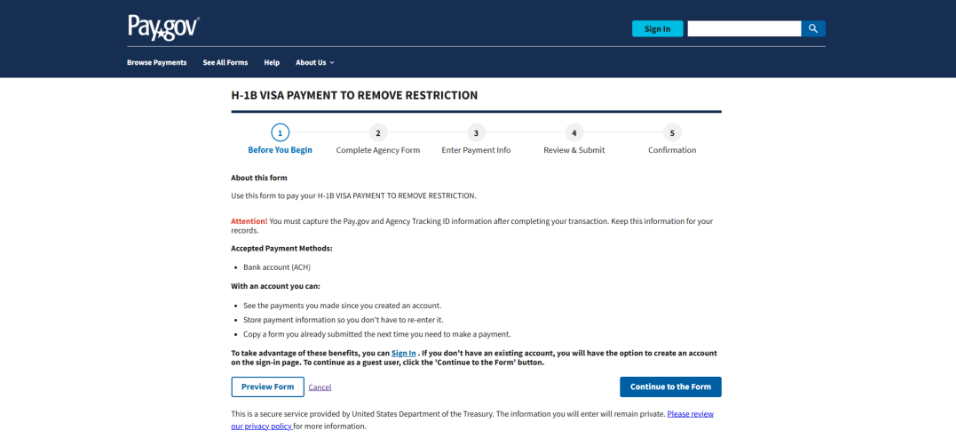Click the About Us chevron arrow
This screenshot has height=445, width=956.
pyautogui.click(x=332, y=62)
